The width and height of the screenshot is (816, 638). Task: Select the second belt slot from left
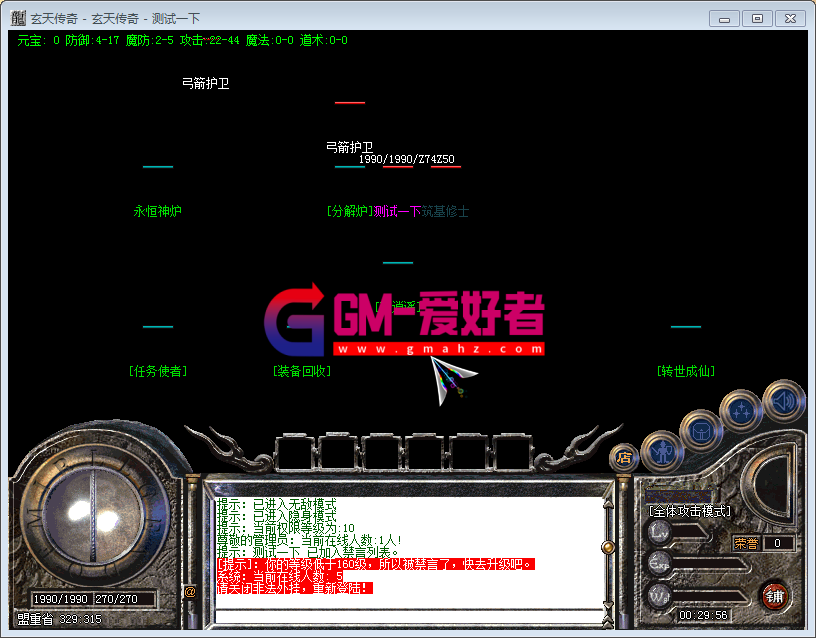pyautogui.click(x=338, y=452)
